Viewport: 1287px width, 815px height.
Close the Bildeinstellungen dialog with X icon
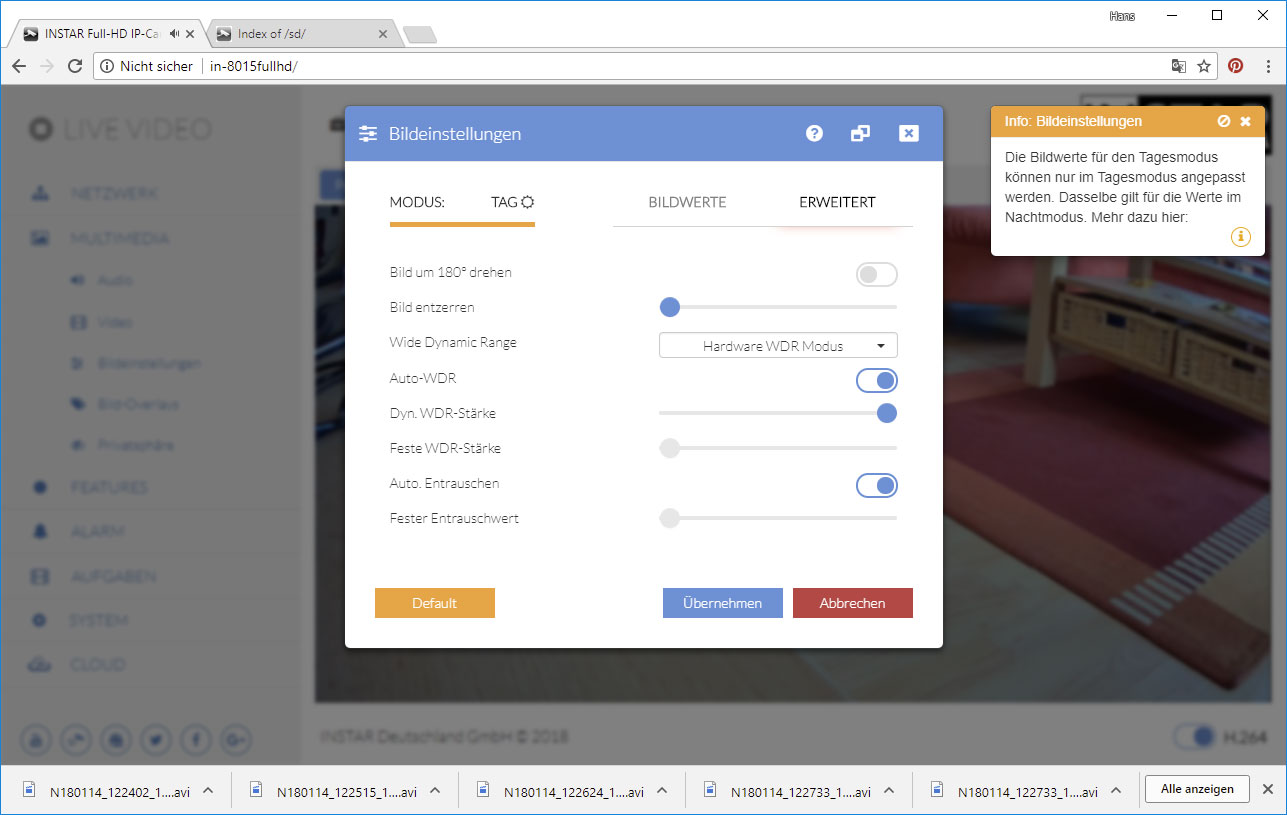click(908, 133)
